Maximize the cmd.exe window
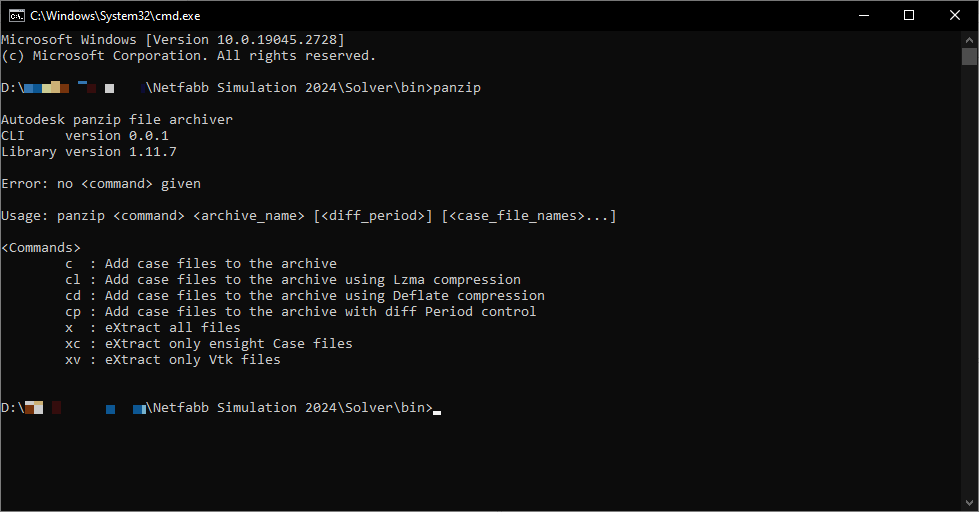 coord(909,15)
